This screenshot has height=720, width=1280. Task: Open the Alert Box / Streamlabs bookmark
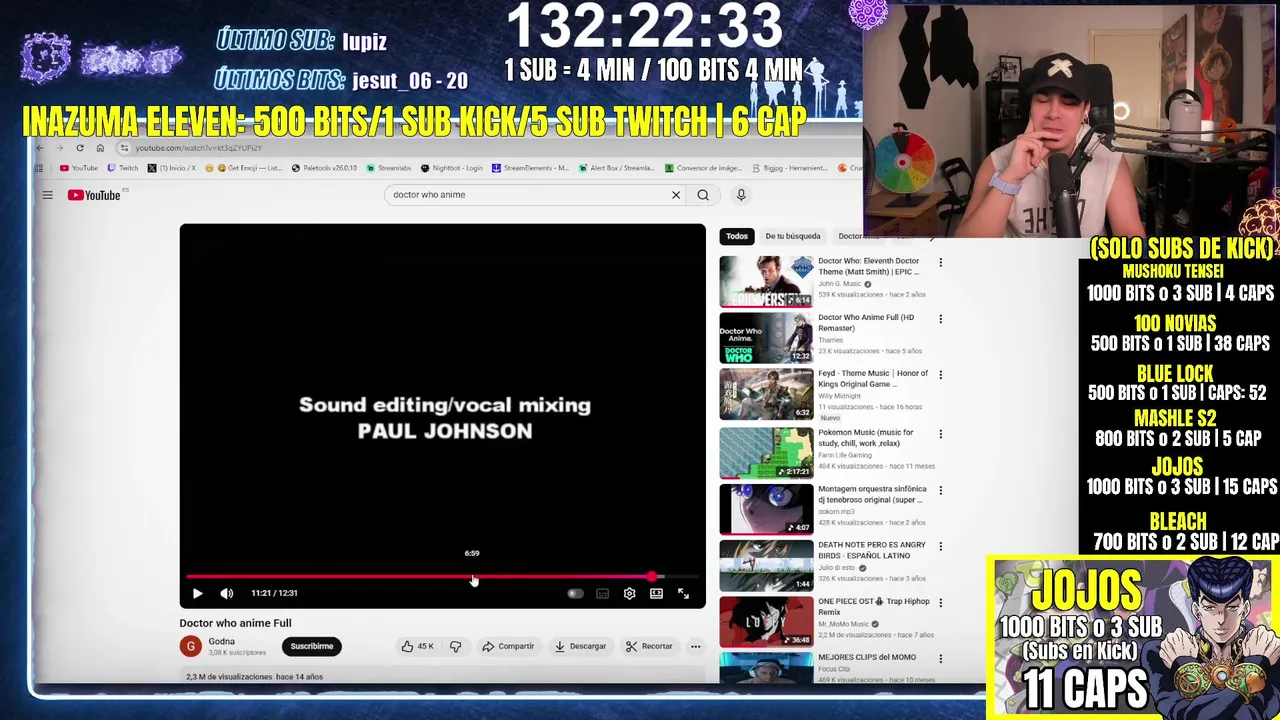click(616, 168)
